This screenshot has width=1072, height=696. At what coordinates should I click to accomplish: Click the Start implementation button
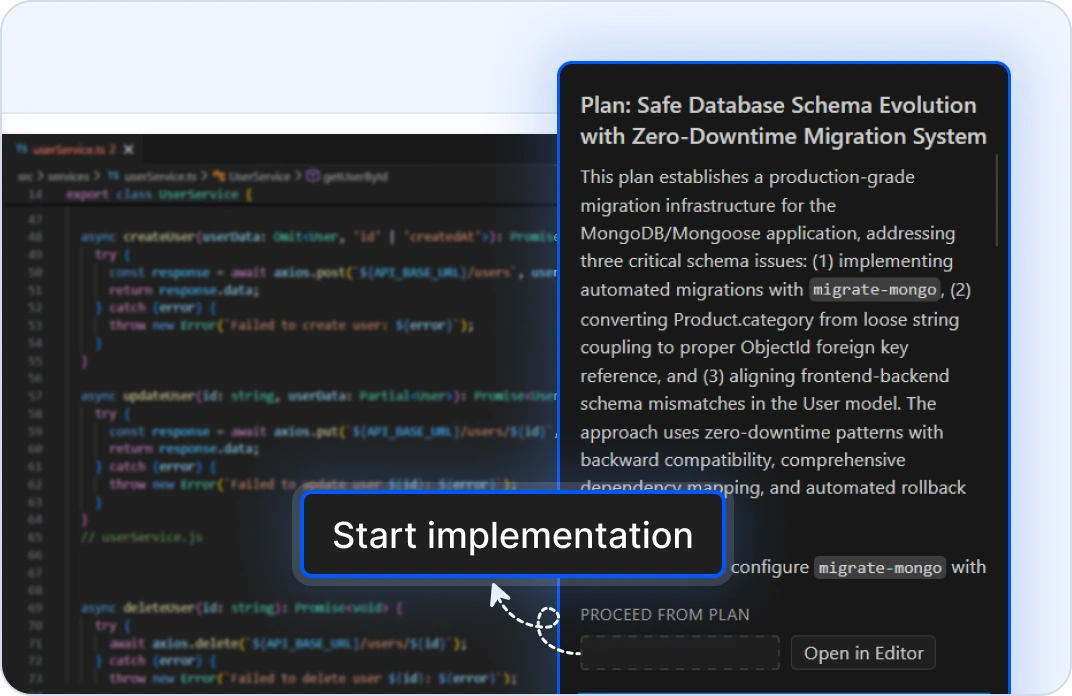[512, 535]
